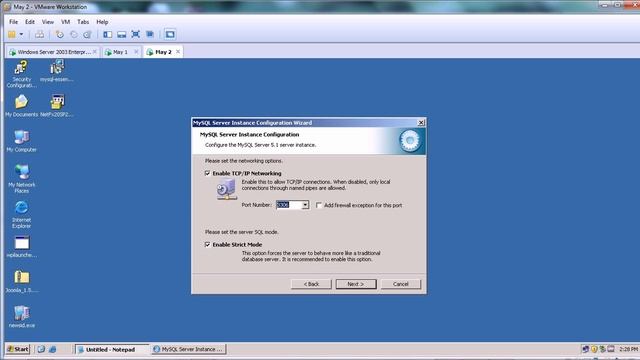Uncheck Enable TCP/IP Networking checkbox
The width and height of the screenshot is (640, 360).
point(207,173)
